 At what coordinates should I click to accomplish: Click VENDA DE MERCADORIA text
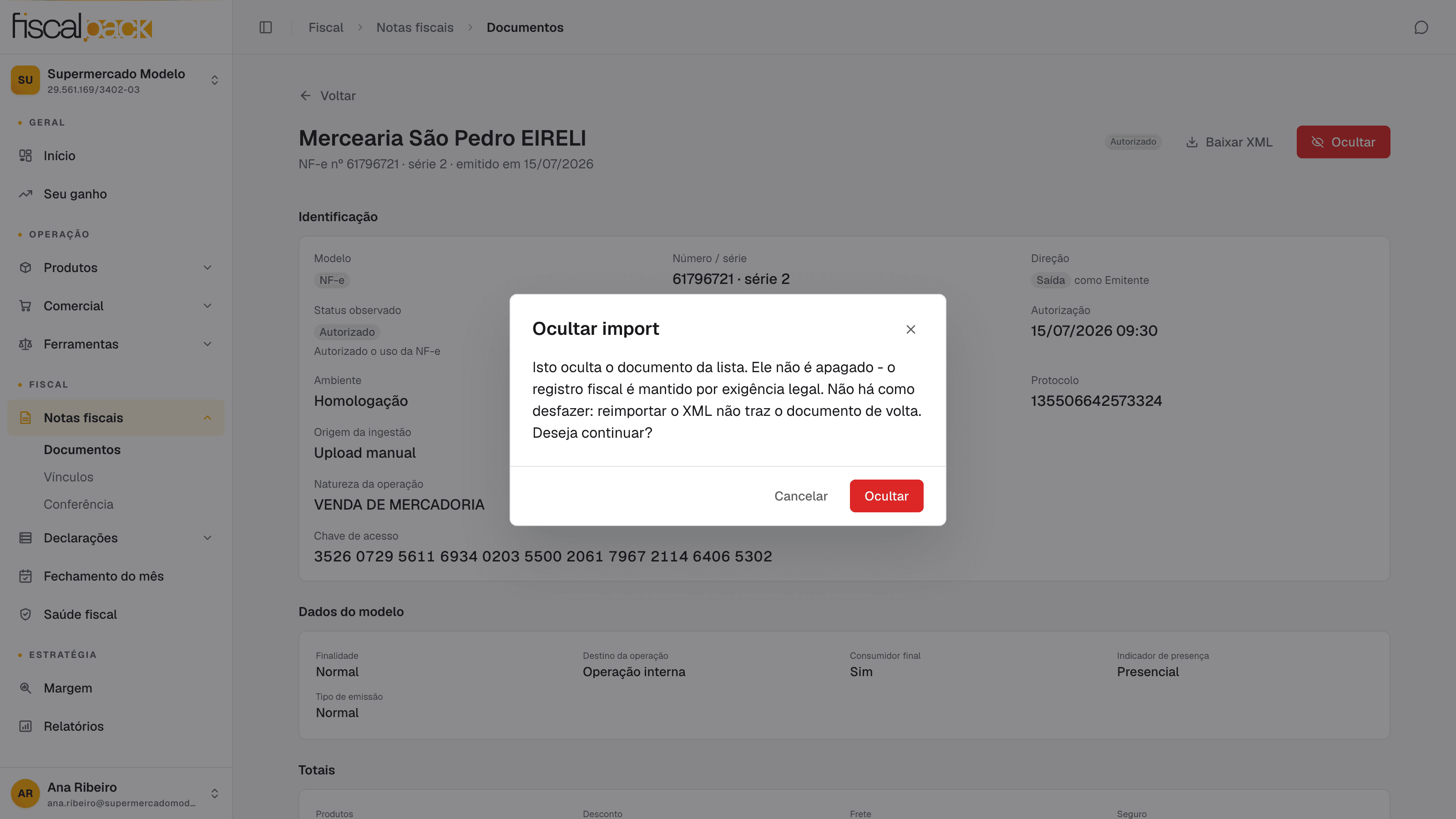[399, 505]
